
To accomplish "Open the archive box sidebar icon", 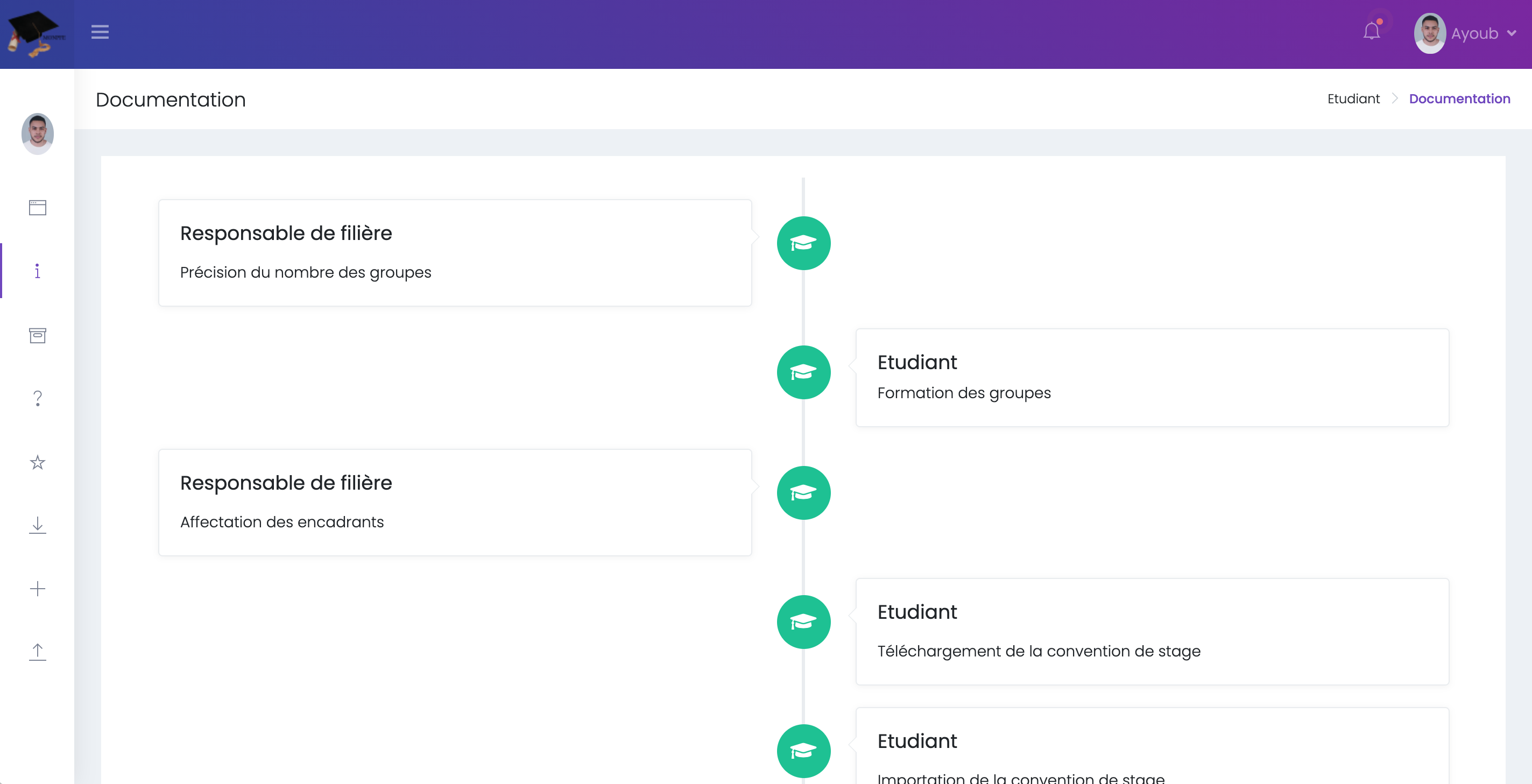I will 38,335.
